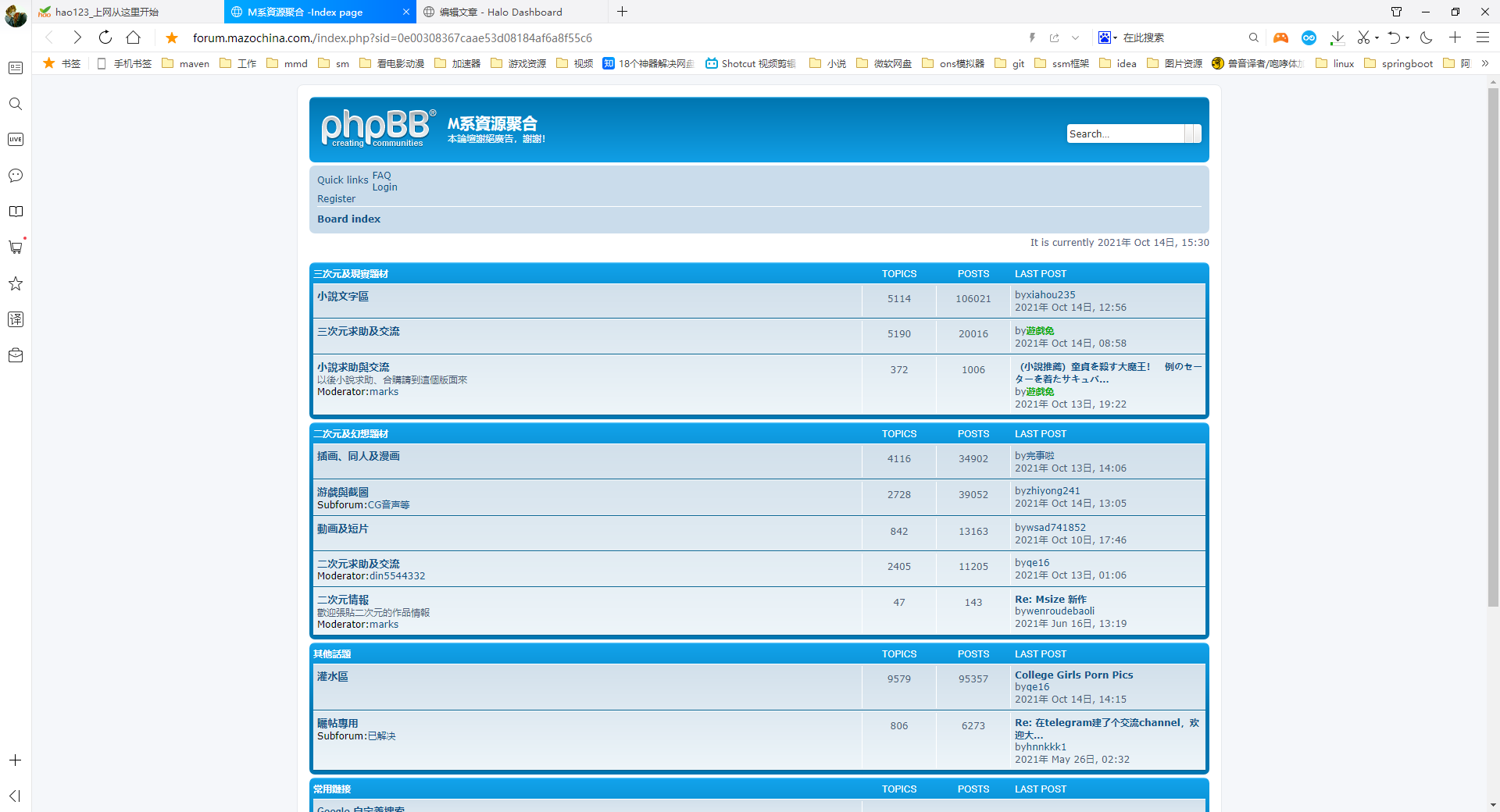Click the FAQ link

[x=381, y=176]
